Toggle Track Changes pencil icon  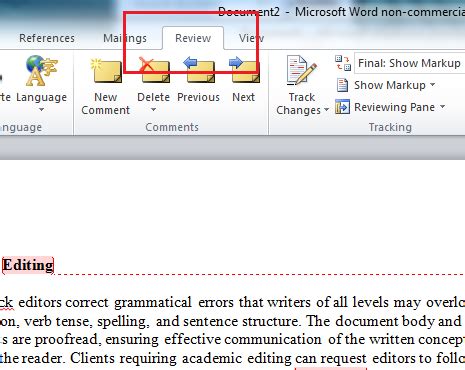(x=301, y=71)
